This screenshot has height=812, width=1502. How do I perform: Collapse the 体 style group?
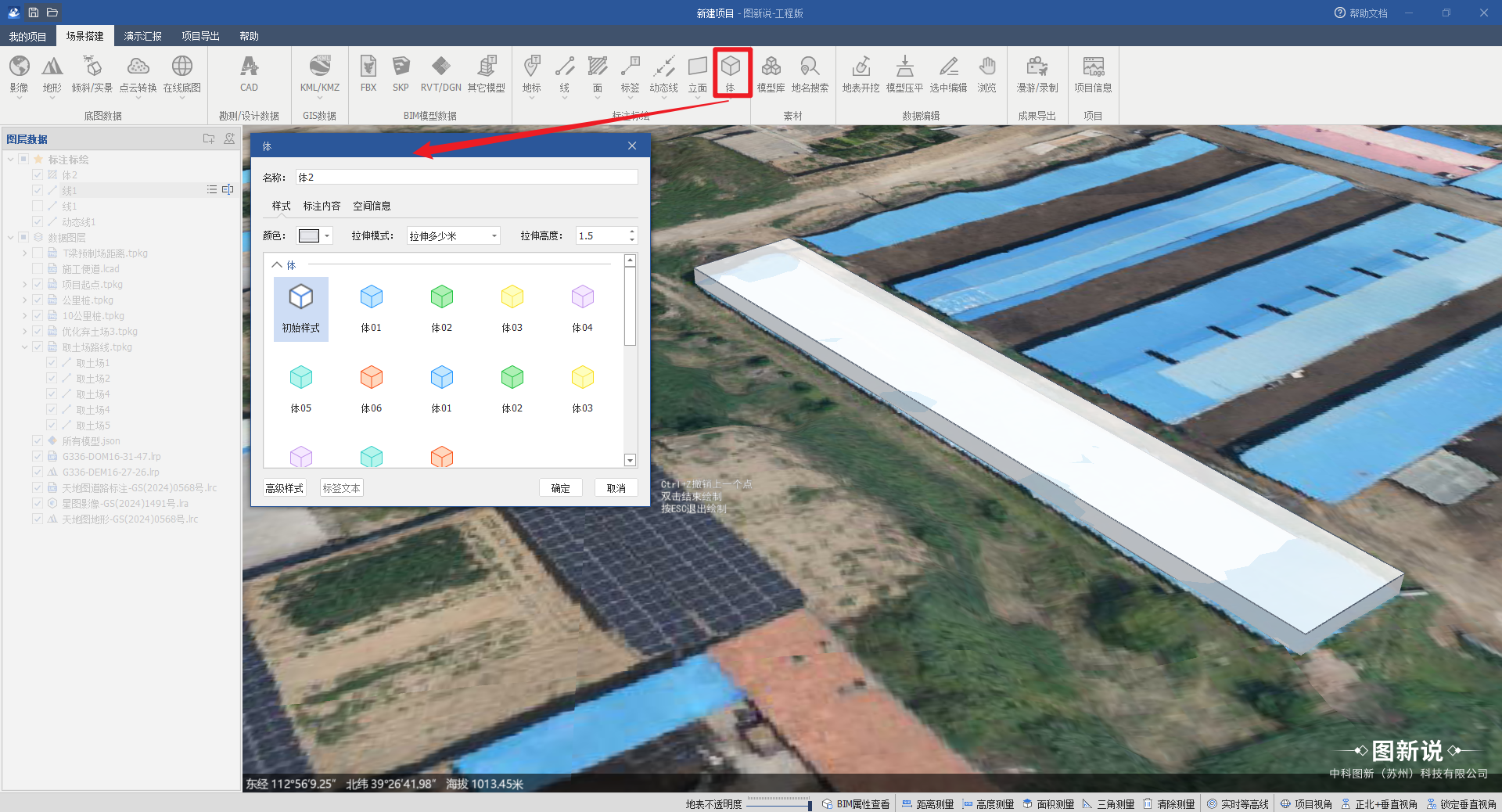(x=277, y=265)
